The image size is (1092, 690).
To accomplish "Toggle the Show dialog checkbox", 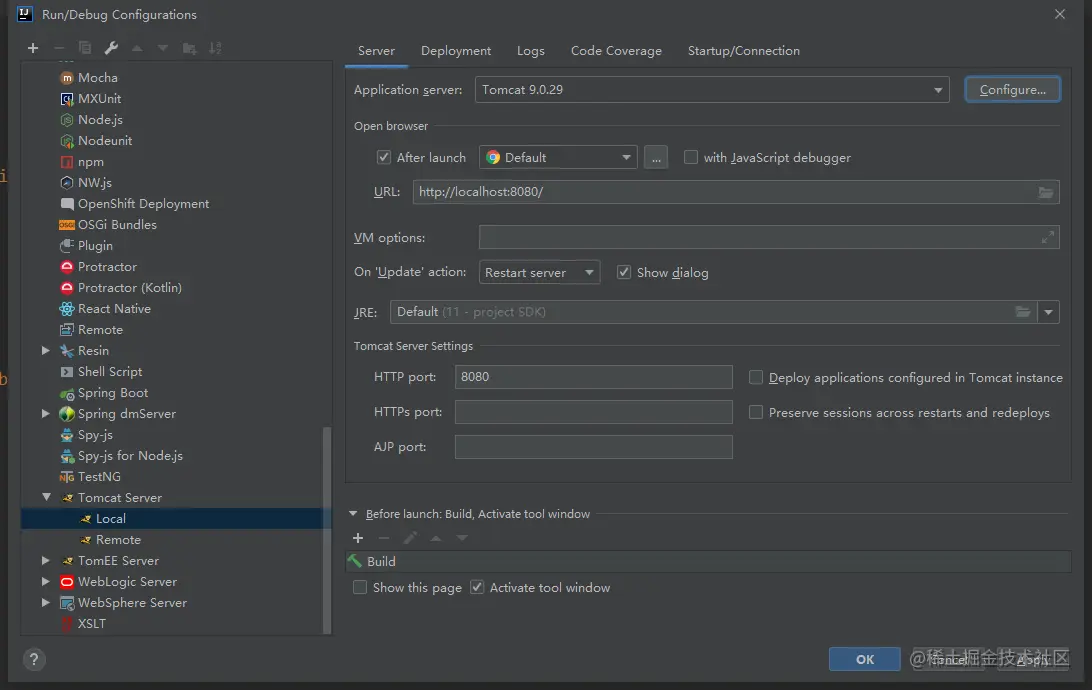I will point(624,272).
